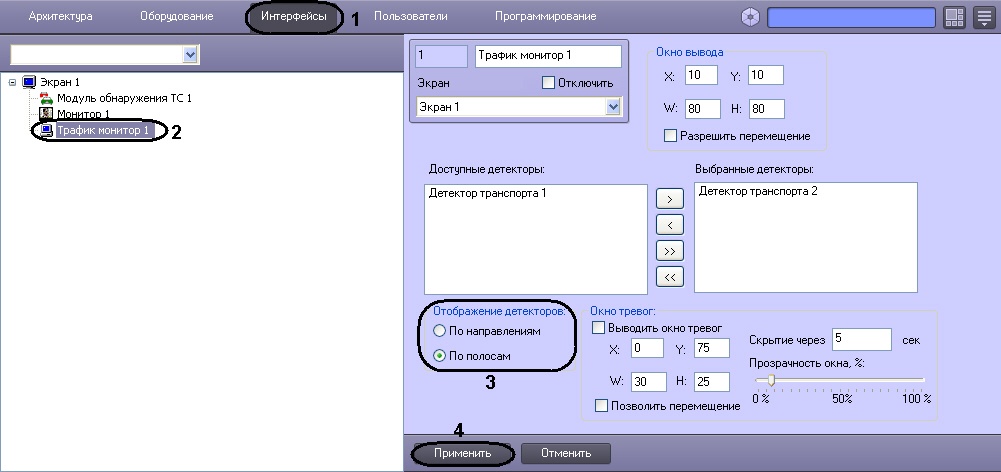The width and height of the screenshot is (1001, 472).
Task: Click the hexagon icon beside the search field
Action: 752,17
